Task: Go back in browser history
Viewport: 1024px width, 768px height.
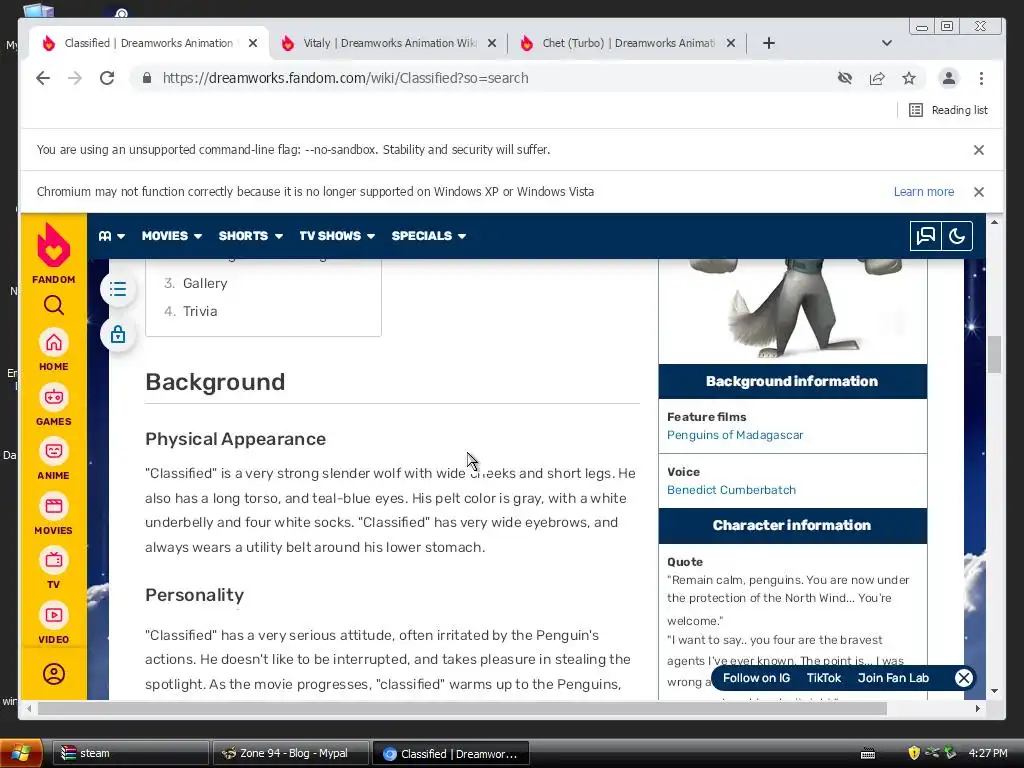Action: (x=43, y=78)
